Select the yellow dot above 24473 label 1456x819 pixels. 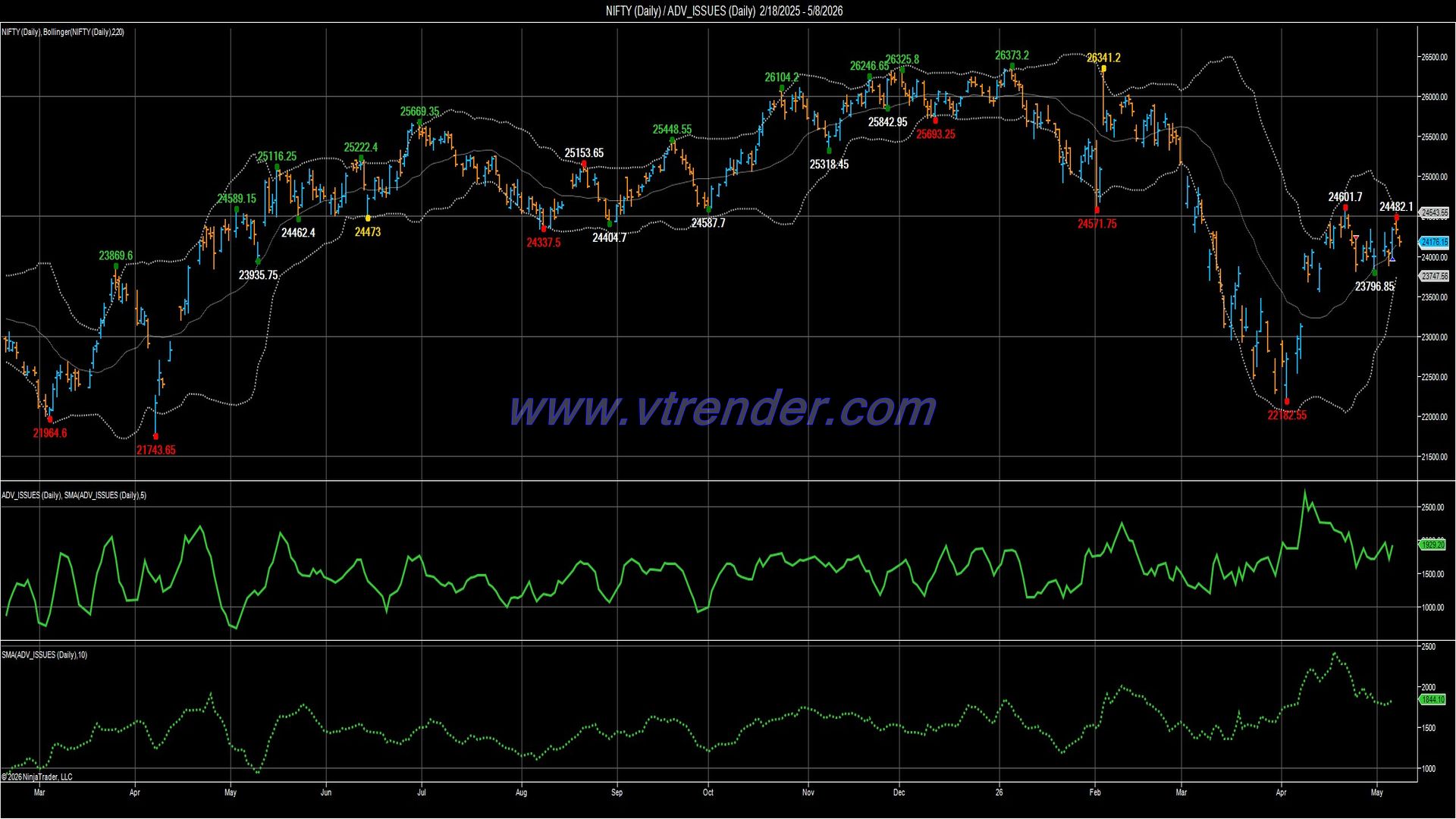tap(368, 218)
